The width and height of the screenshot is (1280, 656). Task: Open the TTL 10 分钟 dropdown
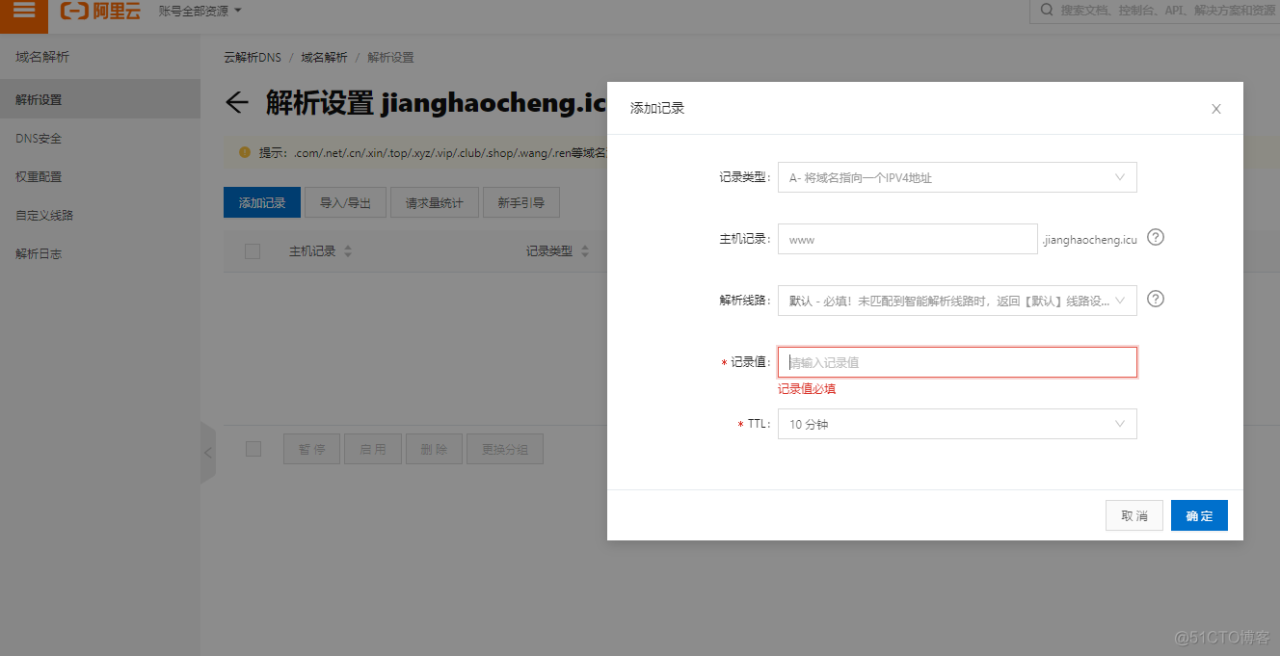point(957,424)
